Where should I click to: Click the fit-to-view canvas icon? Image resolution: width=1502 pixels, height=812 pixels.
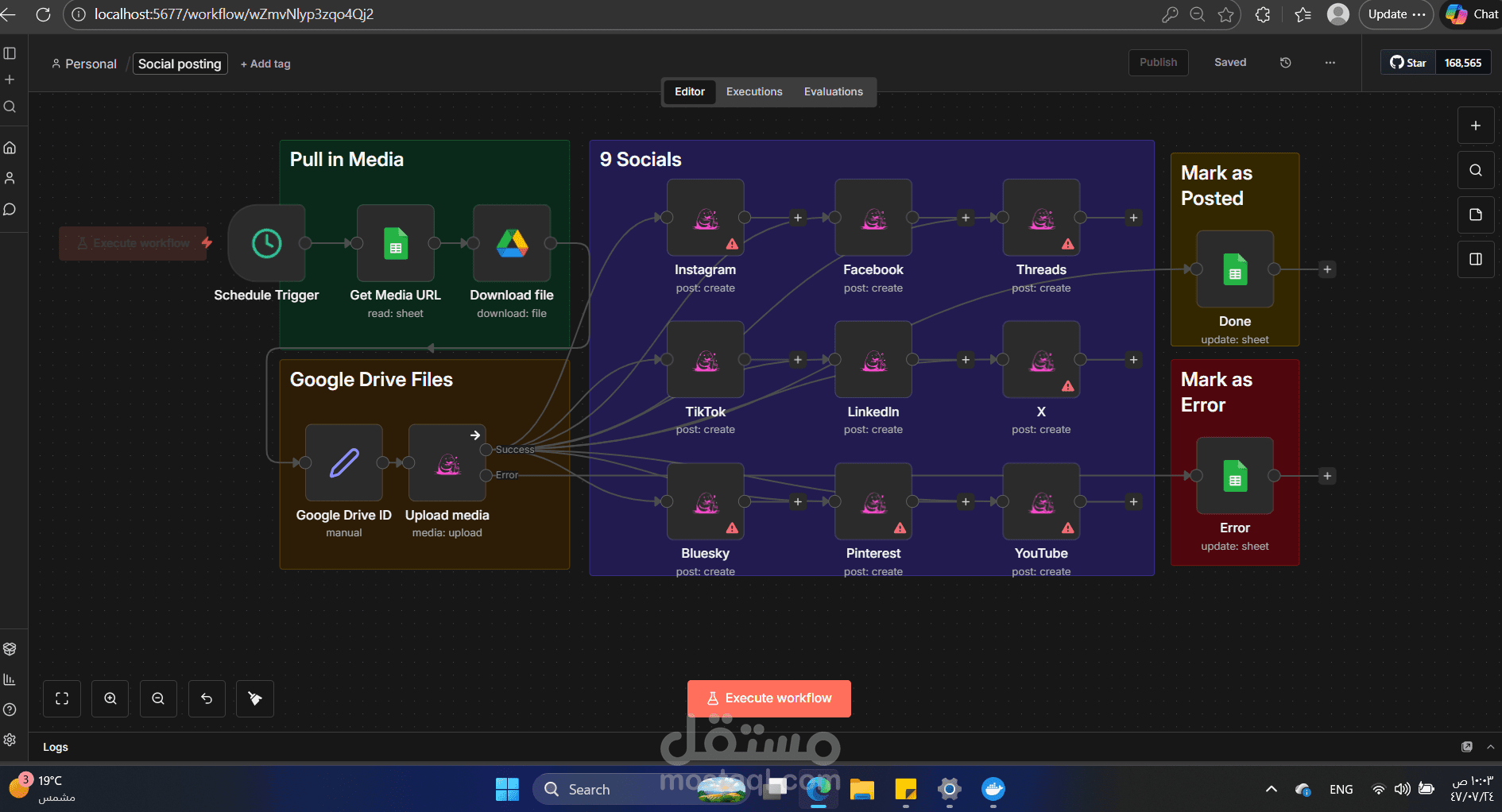[x=62, y=698]
